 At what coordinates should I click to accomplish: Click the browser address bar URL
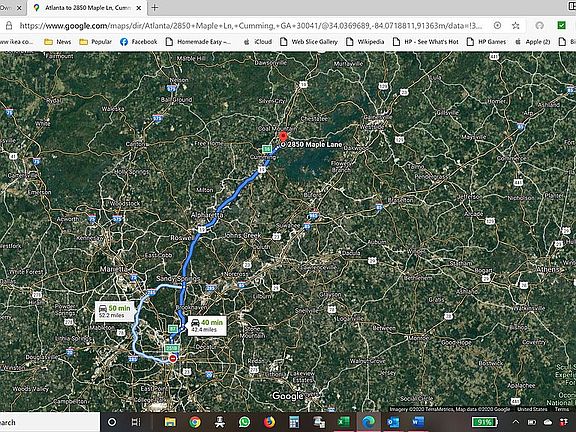[251, 26]
